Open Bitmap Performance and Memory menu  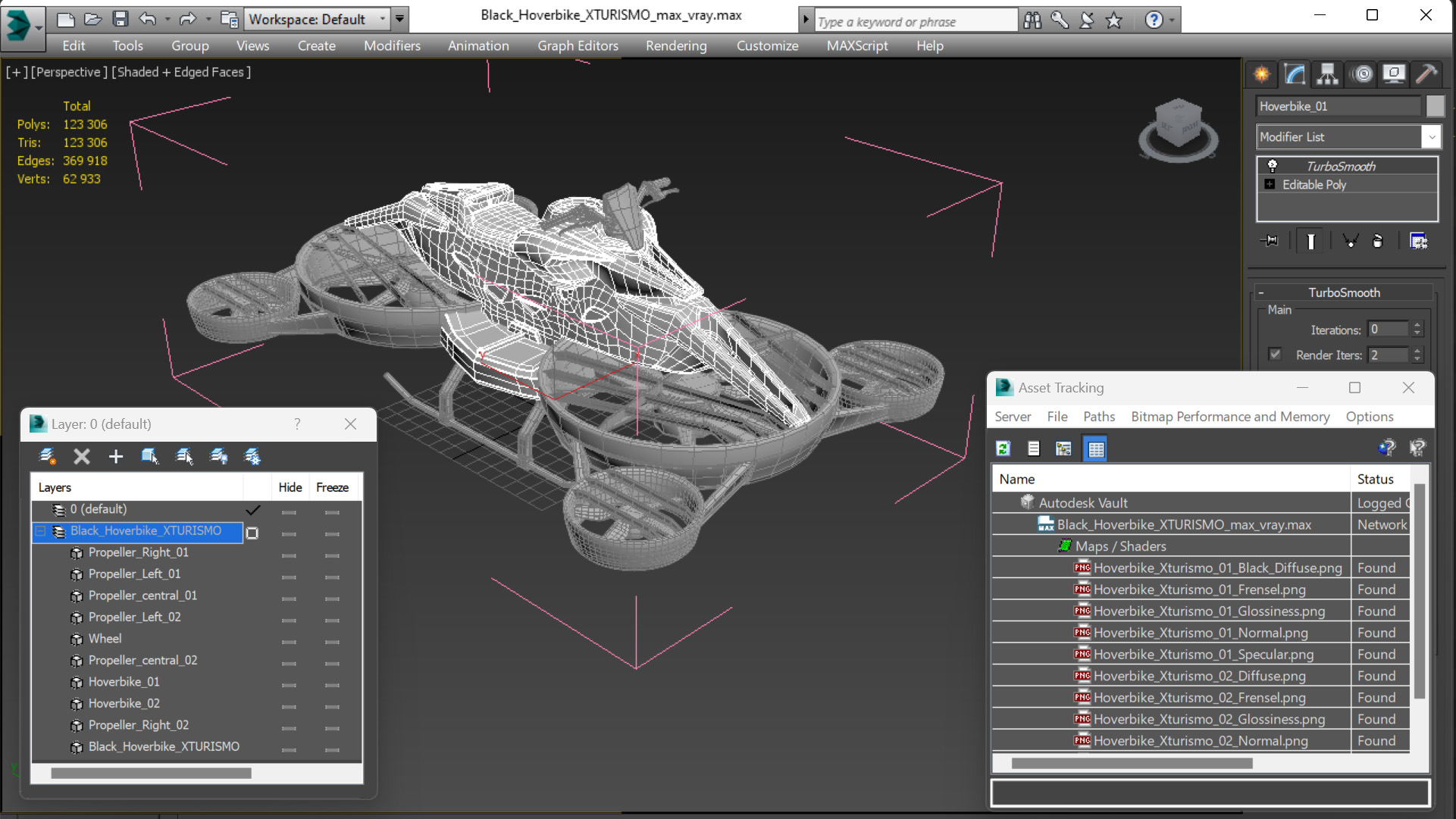[x=1230, y=417]
